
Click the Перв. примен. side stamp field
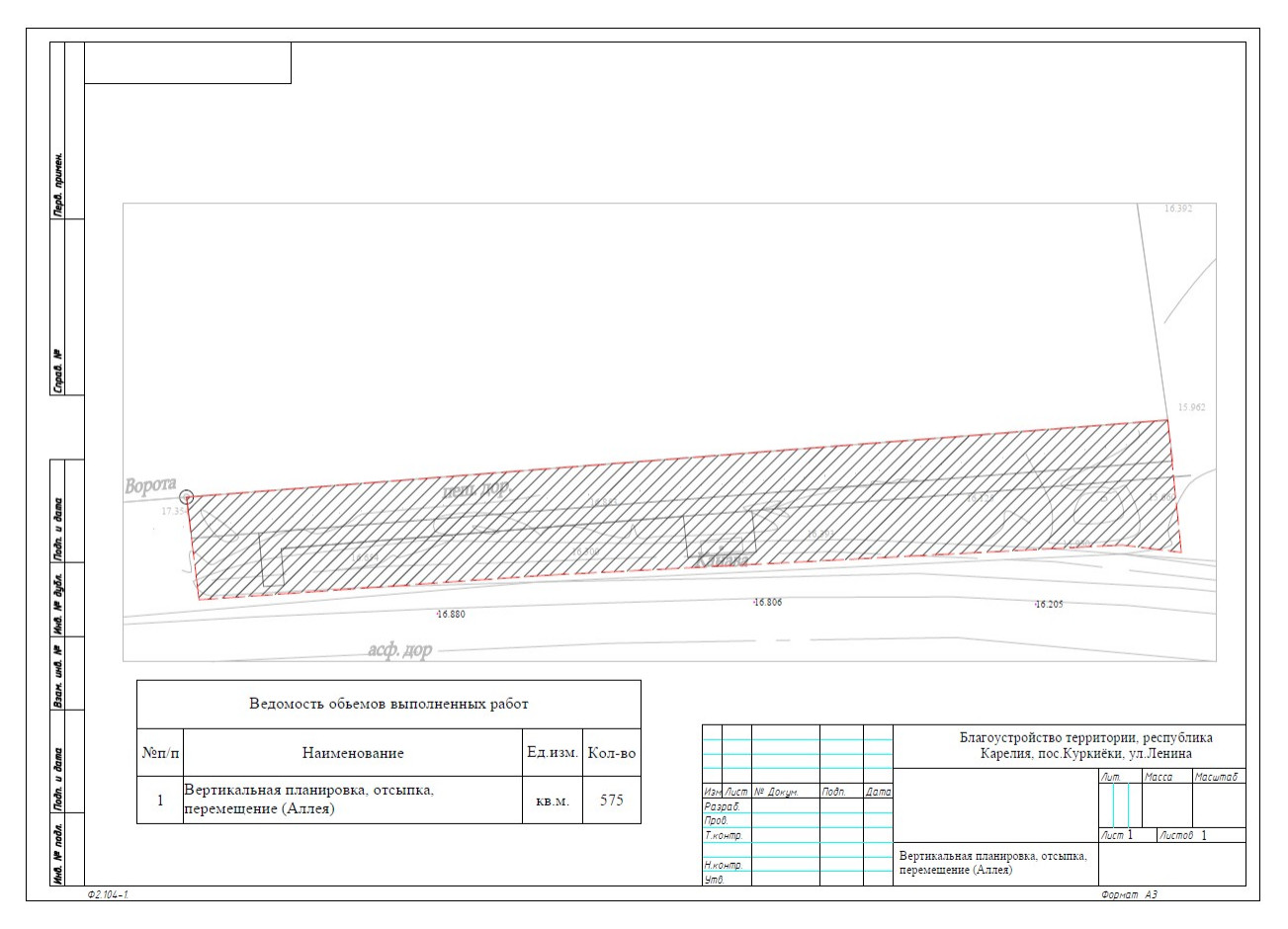pos(58,185)
